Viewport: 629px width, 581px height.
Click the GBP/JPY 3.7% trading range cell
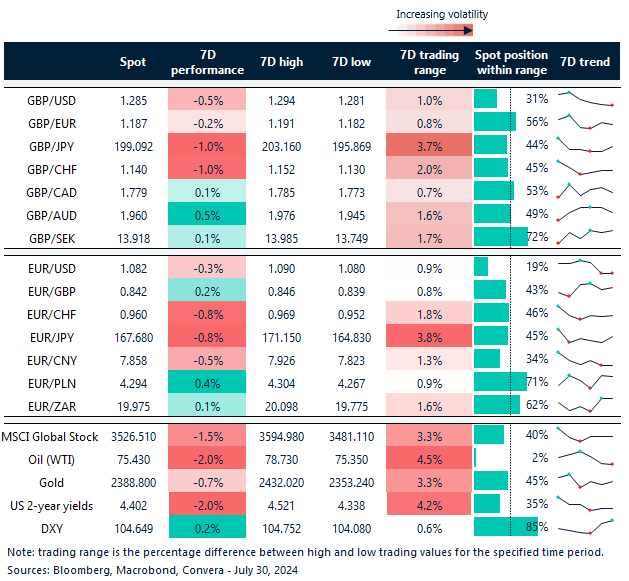coord(422,145)
